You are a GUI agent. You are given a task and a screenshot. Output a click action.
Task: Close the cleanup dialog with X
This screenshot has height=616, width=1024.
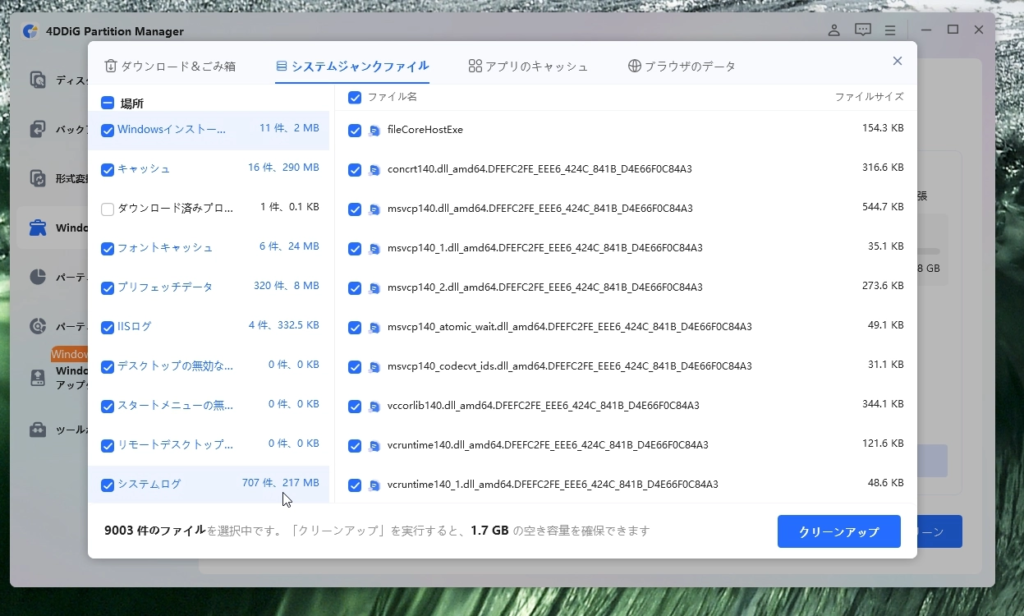pos(897,61)
